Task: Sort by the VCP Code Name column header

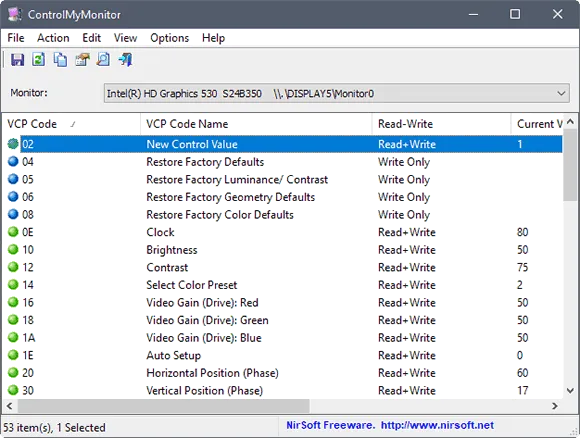Action: [x=256, y=124]
